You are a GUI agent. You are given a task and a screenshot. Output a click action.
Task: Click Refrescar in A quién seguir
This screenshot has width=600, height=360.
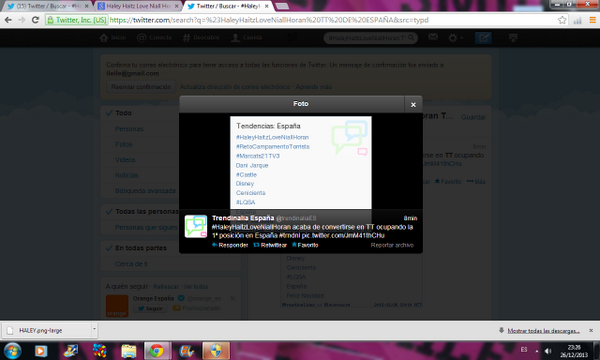[x=166, y=287]
